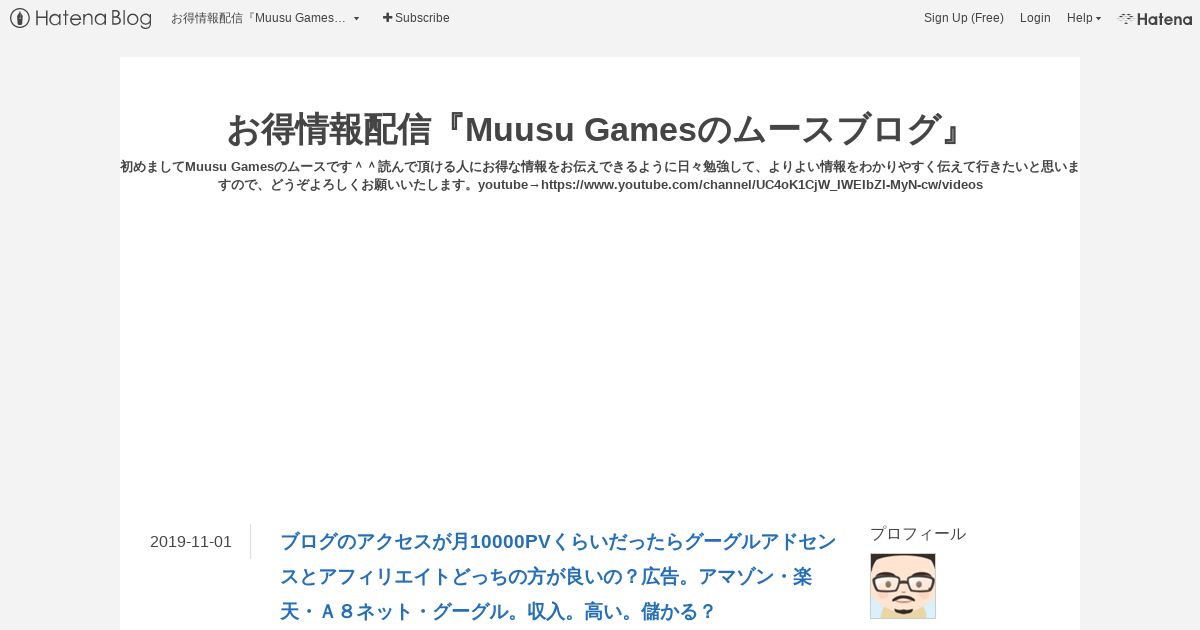
Task: Open the Login link
Action: tap(1035, 18)
